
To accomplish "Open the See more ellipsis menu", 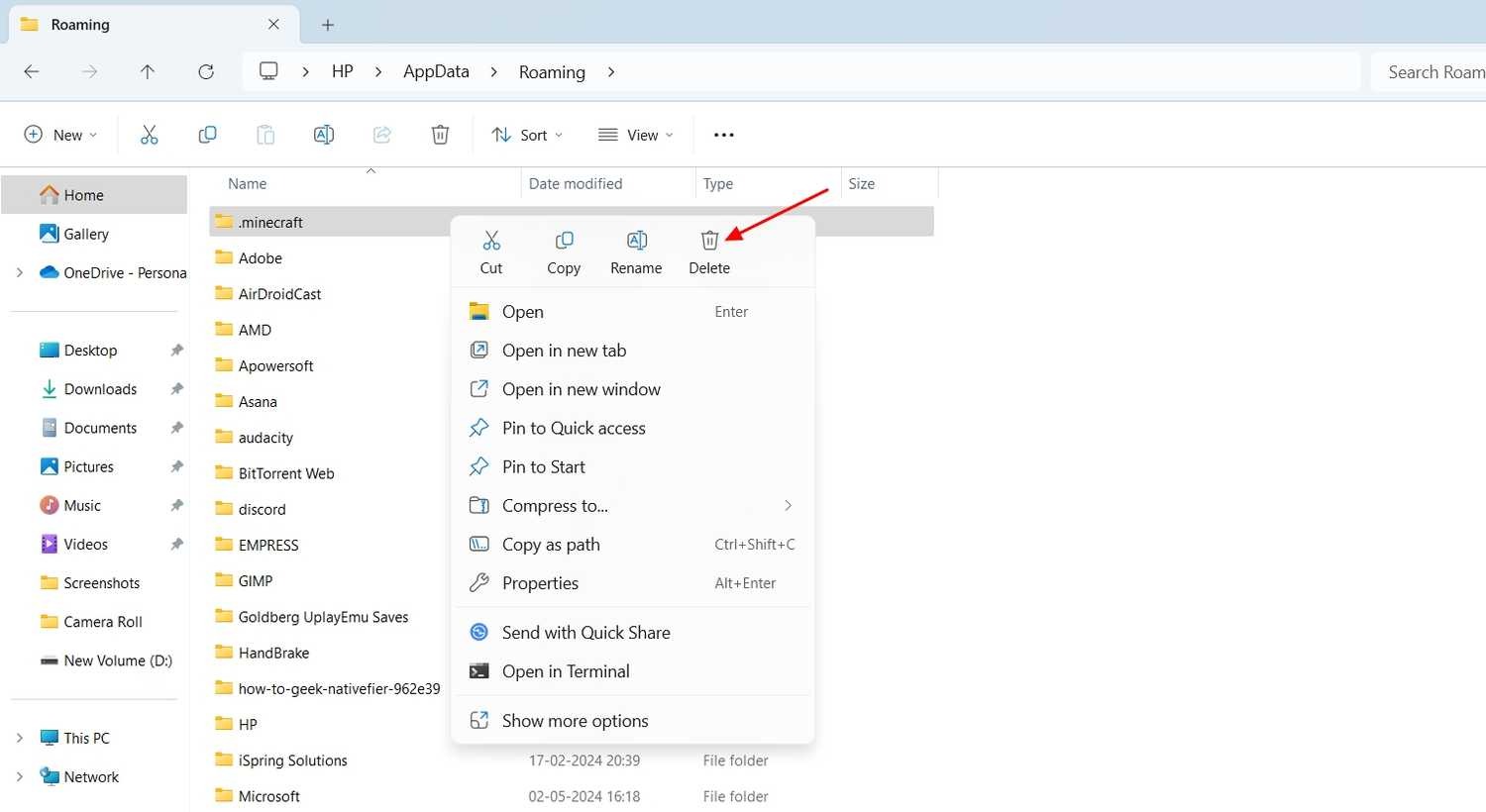I will tap(724, 135).
